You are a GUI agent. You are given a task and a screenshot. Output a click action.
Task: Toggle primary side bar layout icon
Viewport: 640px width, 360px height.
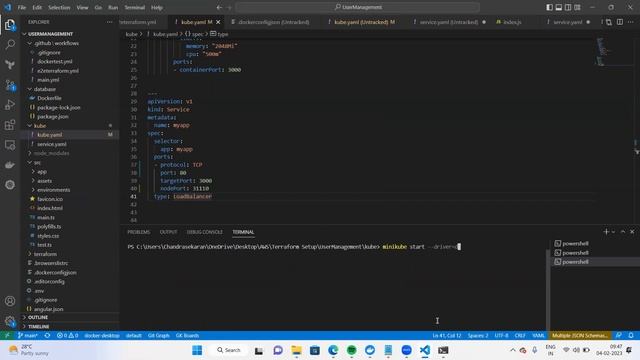(x=549, y=7)
